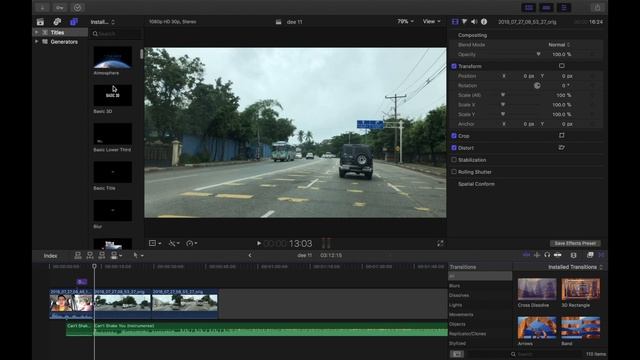The width and height of the screenshot is (640, 360).
Task: Show the Effects browser icon
Action: coord(590,255)
